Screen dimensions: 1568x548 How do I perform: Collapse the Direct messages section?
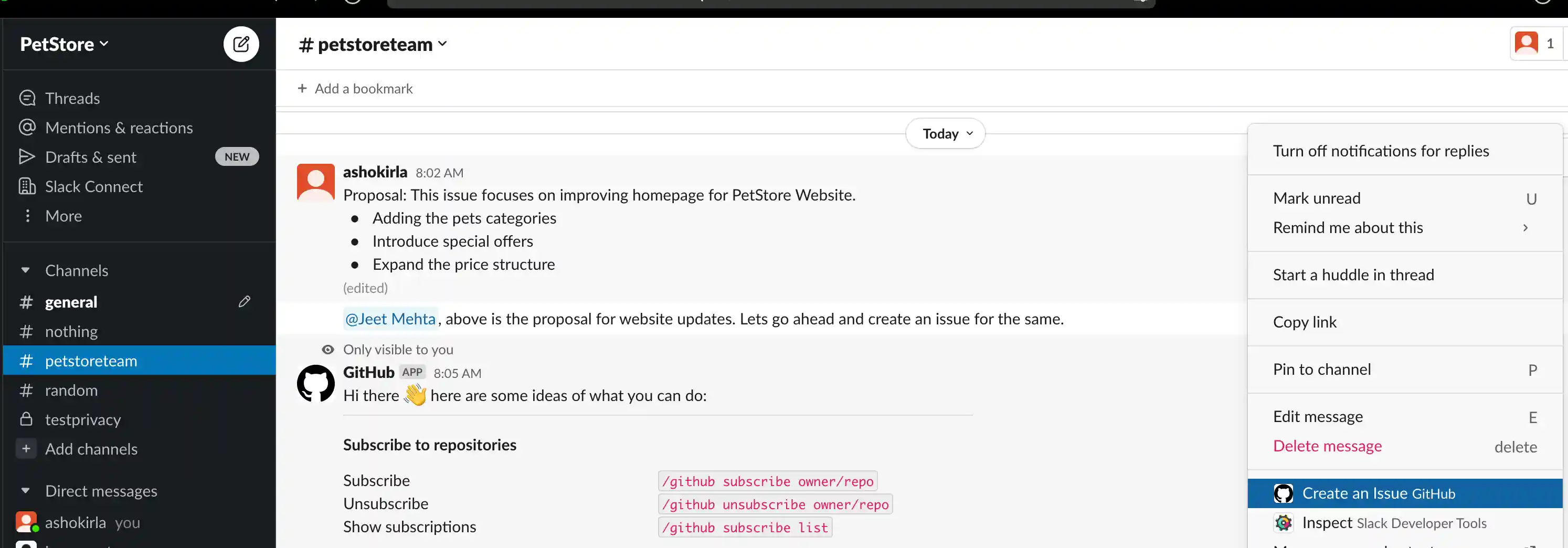(26, 491)
